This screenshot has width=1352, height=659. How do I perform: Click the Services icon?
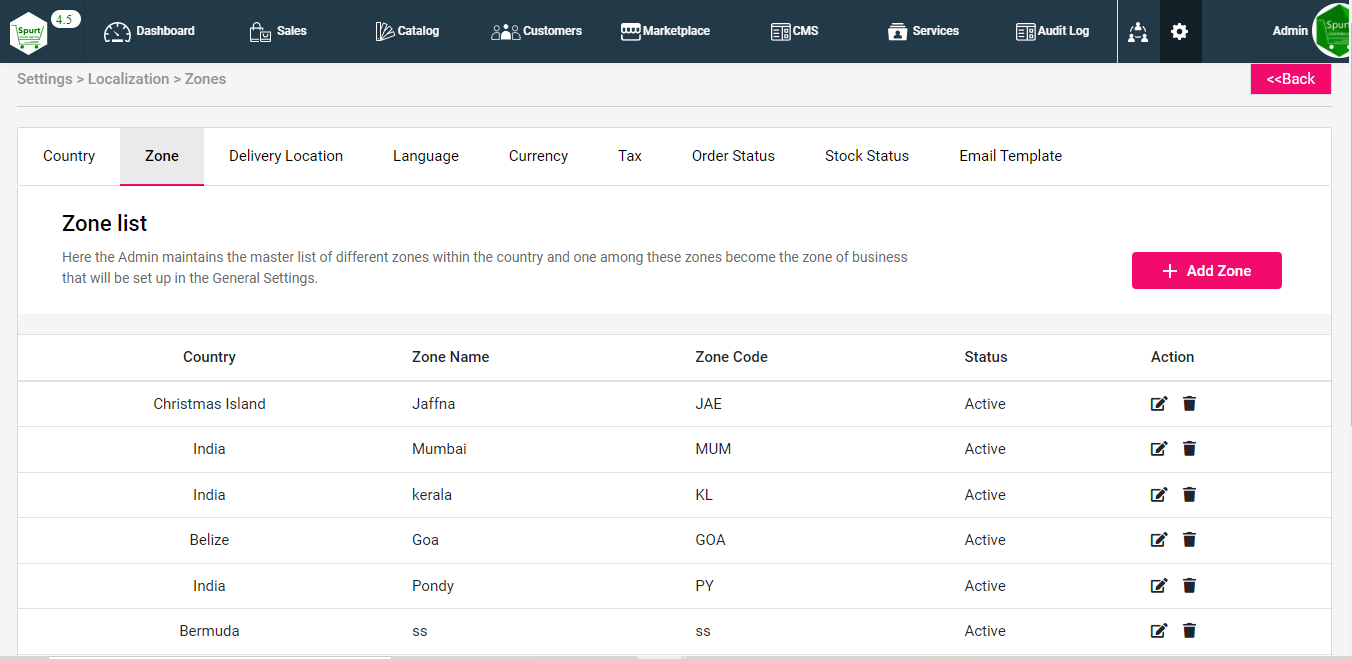coord(897,32)
